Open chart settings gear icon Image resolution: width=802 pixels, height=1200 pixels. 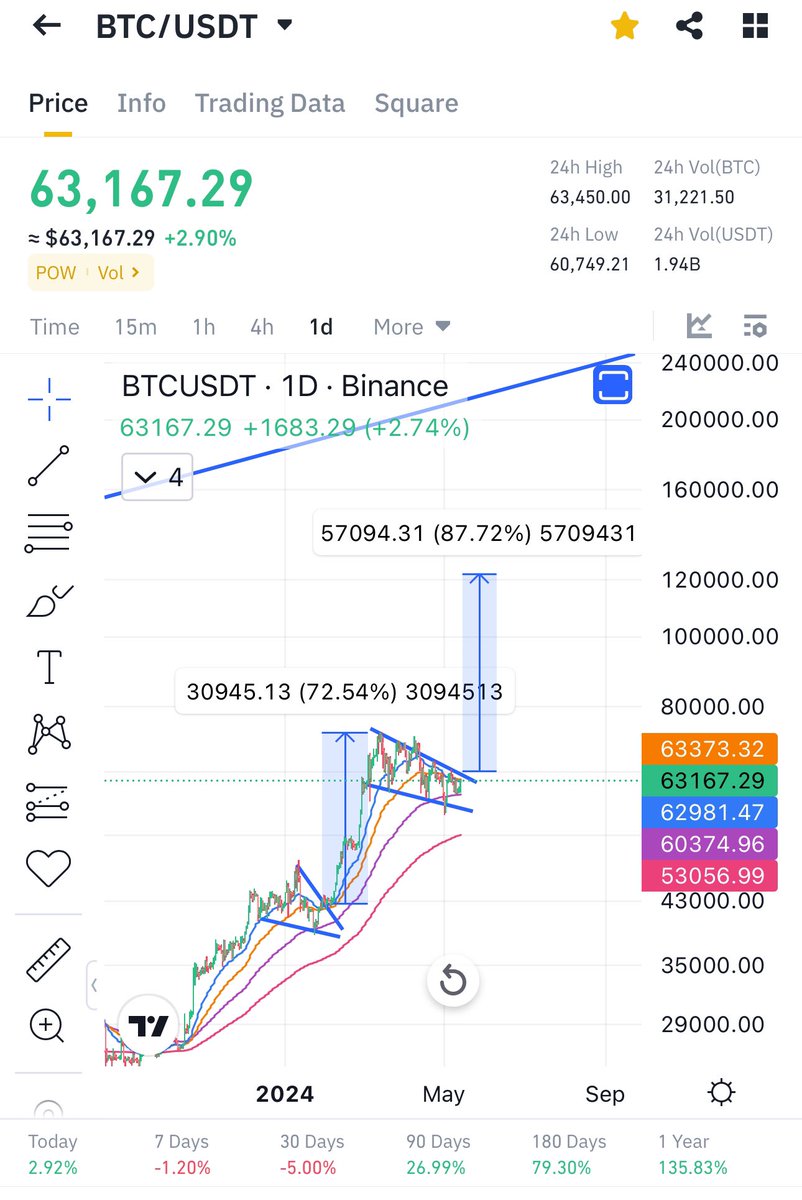point(721,1093)
